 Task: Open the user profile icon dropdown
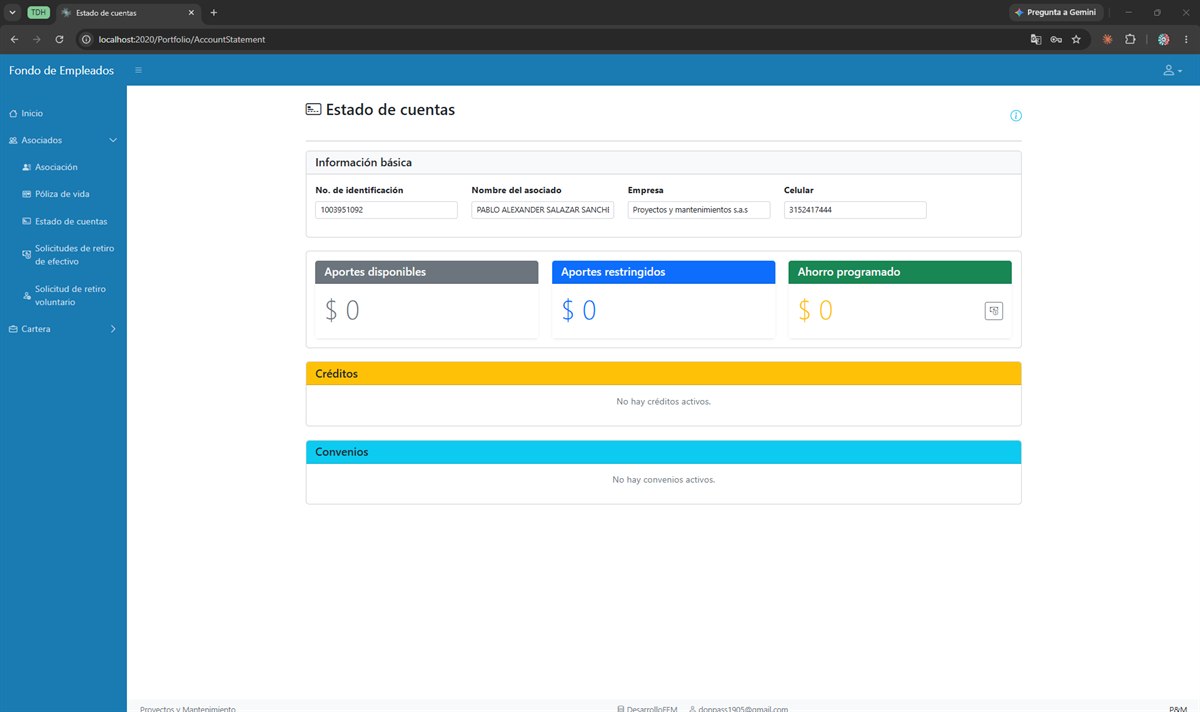1172,71
